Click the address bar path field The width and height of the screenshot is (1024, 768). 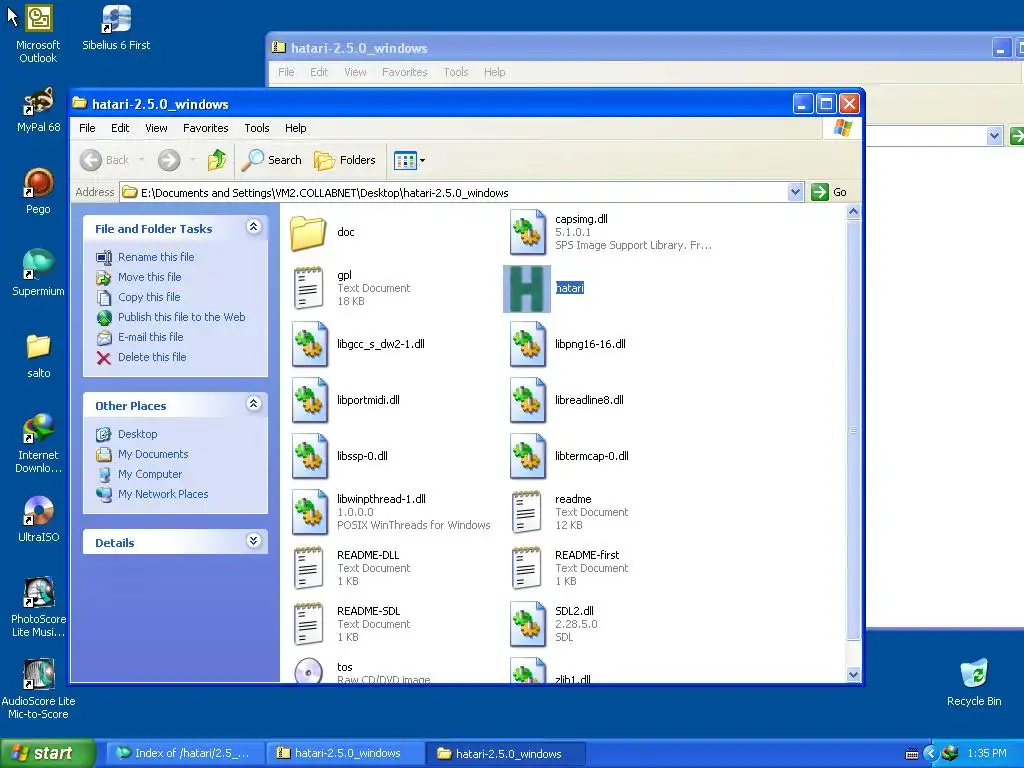tap(454, 193)
